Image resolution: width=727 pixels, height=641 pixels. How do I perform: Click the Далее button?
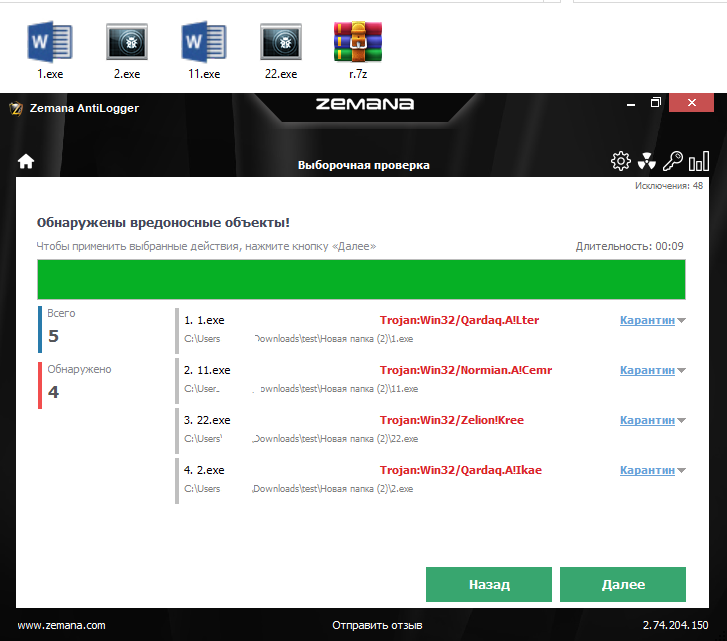623,584
